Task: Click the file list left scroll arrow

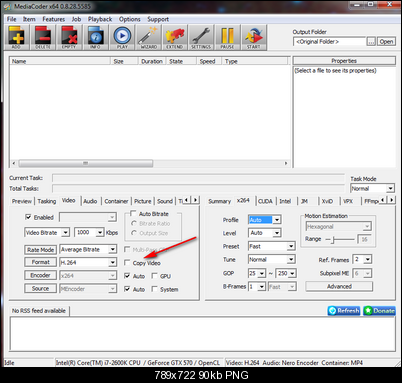Action: point(14,163)
